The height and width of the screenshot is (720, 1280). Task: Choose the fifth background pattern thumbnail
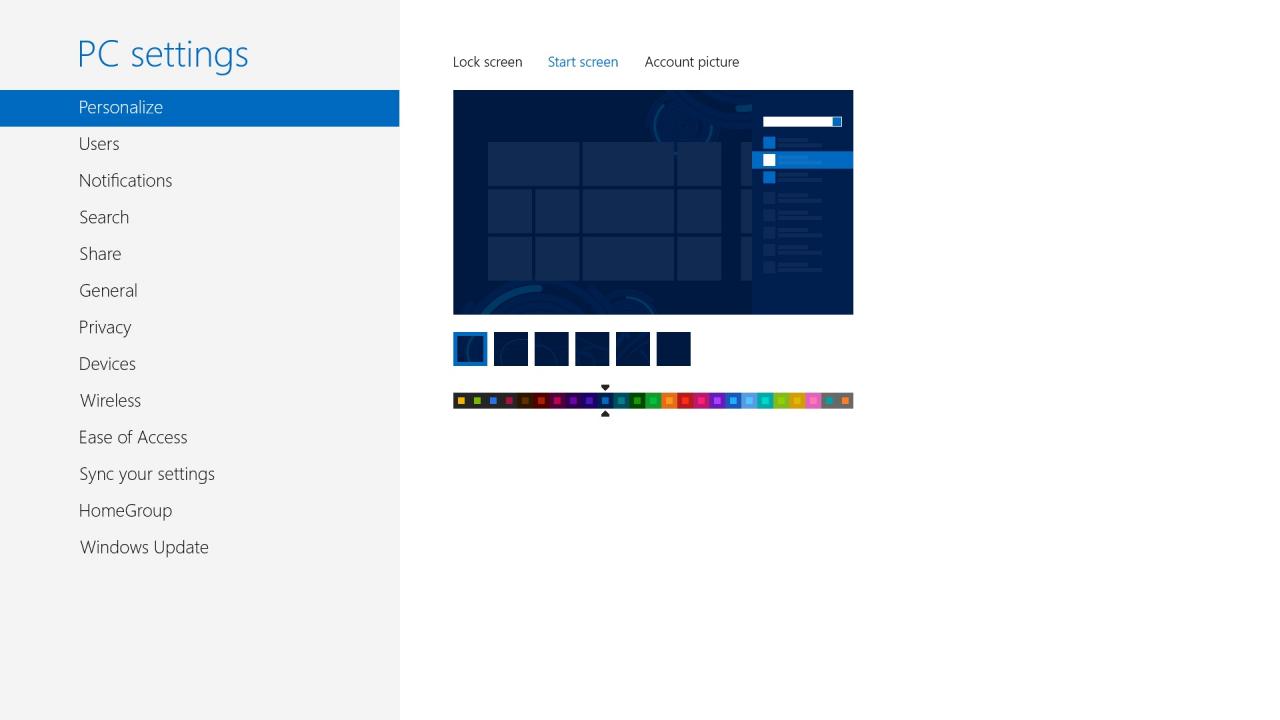coord(633,349)
